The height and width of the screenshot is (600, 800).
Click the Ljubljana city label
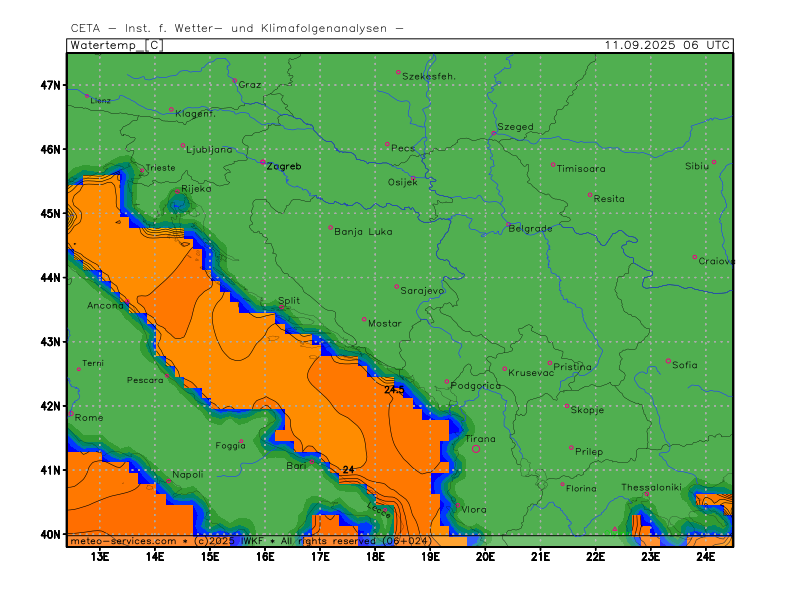click(x=209, y=149)
